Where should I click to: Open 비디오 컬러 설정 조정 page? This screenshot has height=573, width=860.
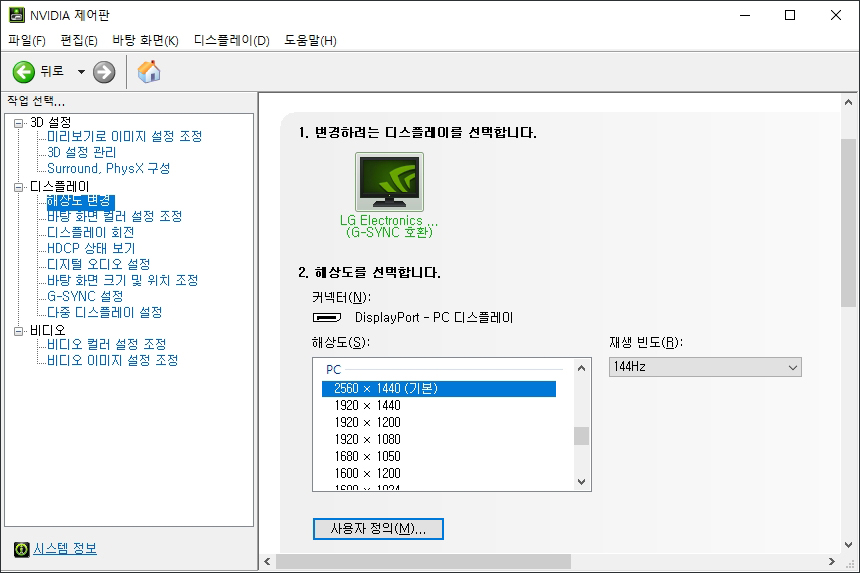106,344
